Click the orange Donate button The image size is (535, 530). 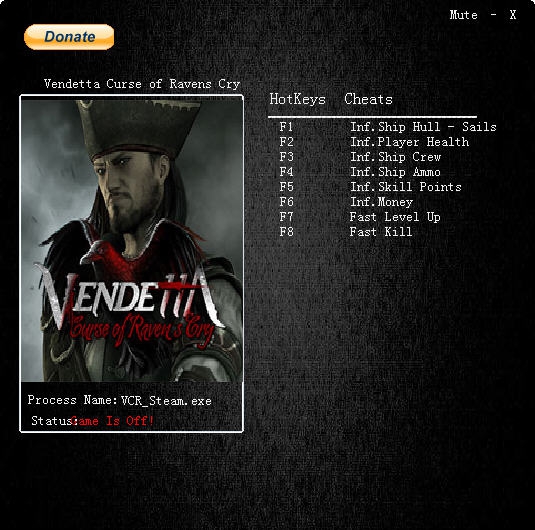pos(69,37)
